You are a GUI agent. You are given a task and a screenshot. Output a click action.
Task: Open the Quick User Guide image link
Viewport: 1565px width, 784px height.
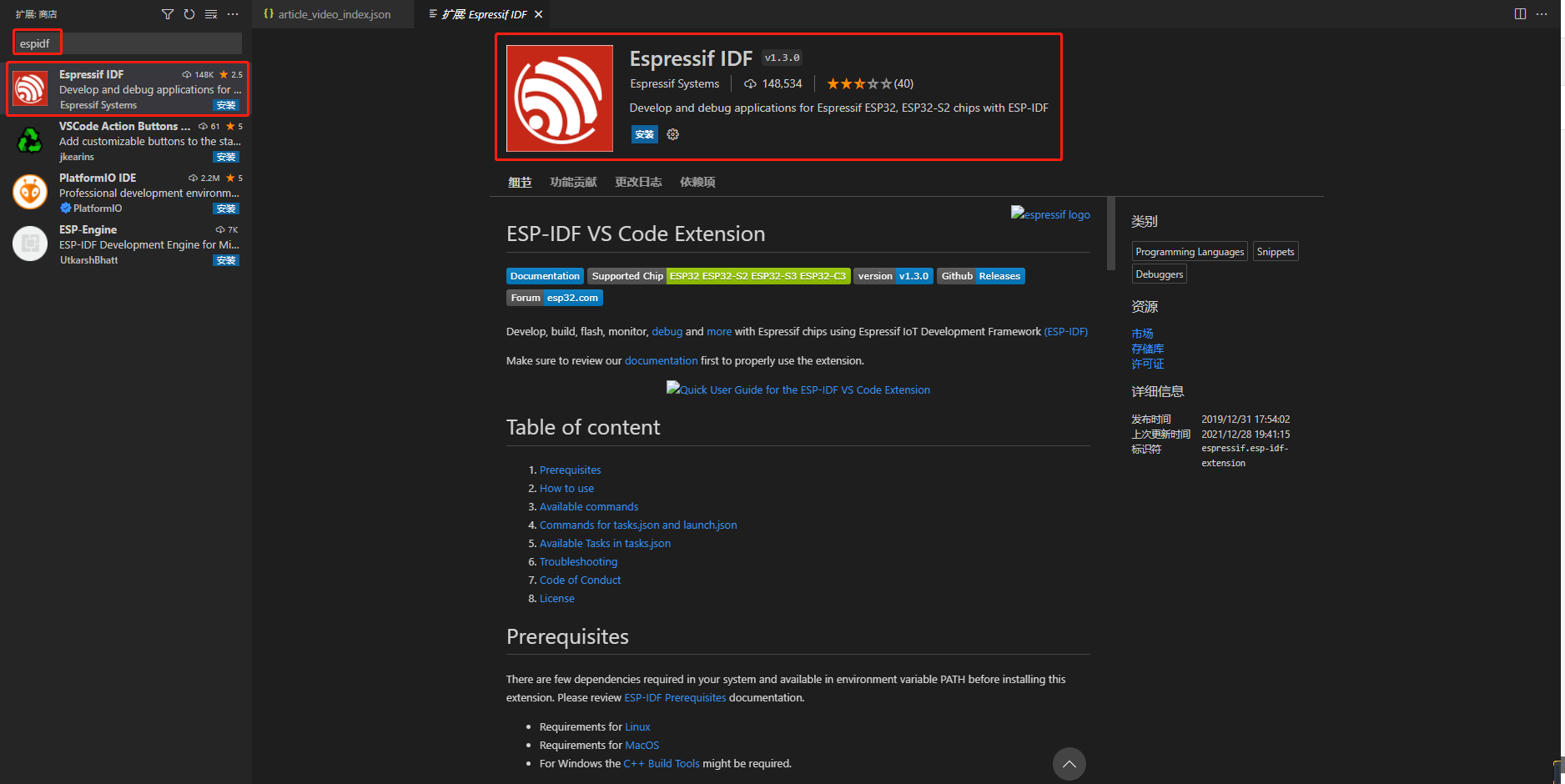coord(798,389)
